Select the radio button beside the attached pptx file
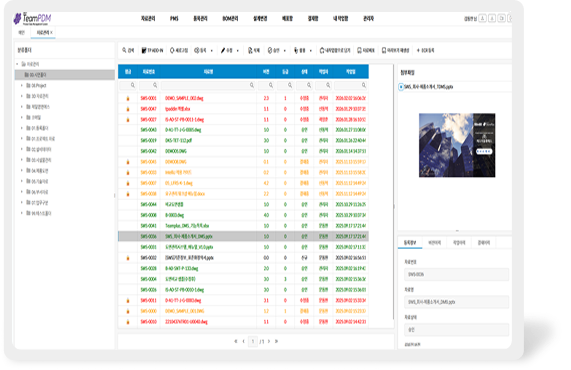 click(401, 87)
